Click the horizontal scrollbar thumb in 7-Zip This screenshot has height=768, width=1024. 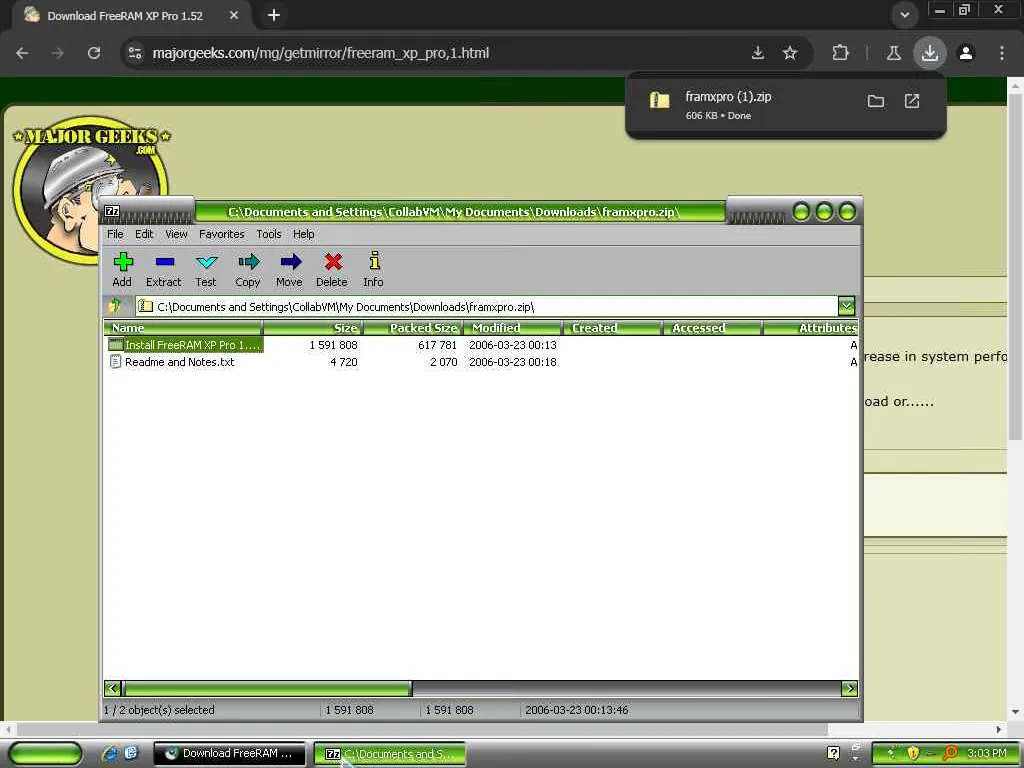(267, 688)
